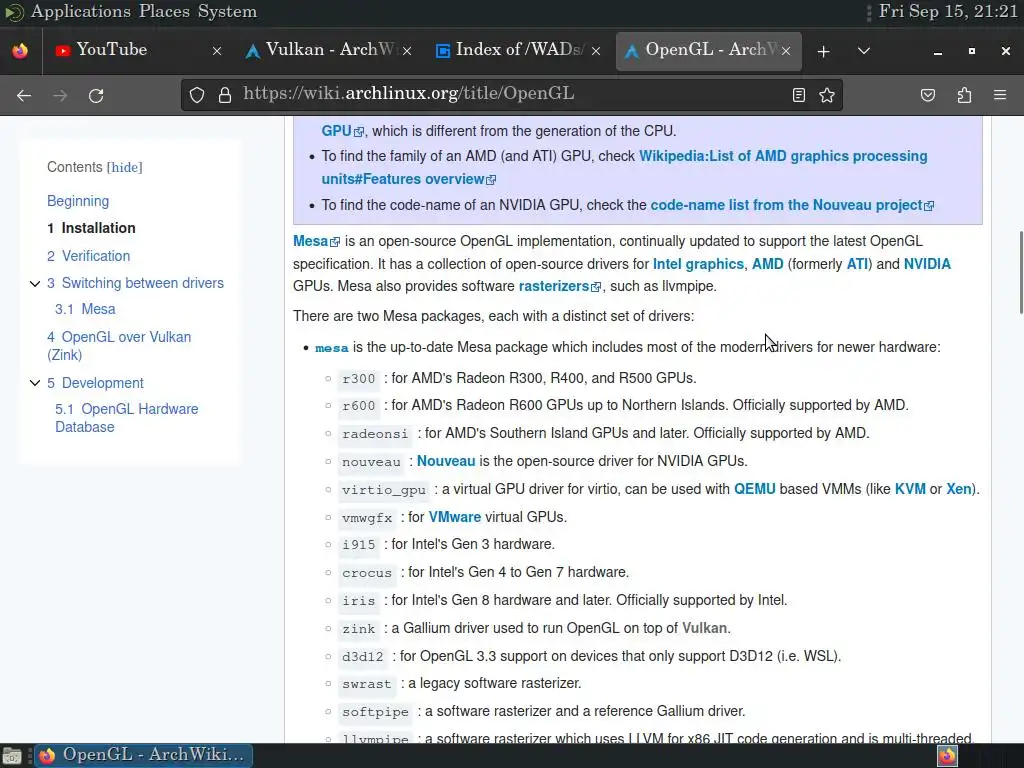List all tabs with the chevron dropdown
Screen dimensions: 1024x768
(863, 51)
